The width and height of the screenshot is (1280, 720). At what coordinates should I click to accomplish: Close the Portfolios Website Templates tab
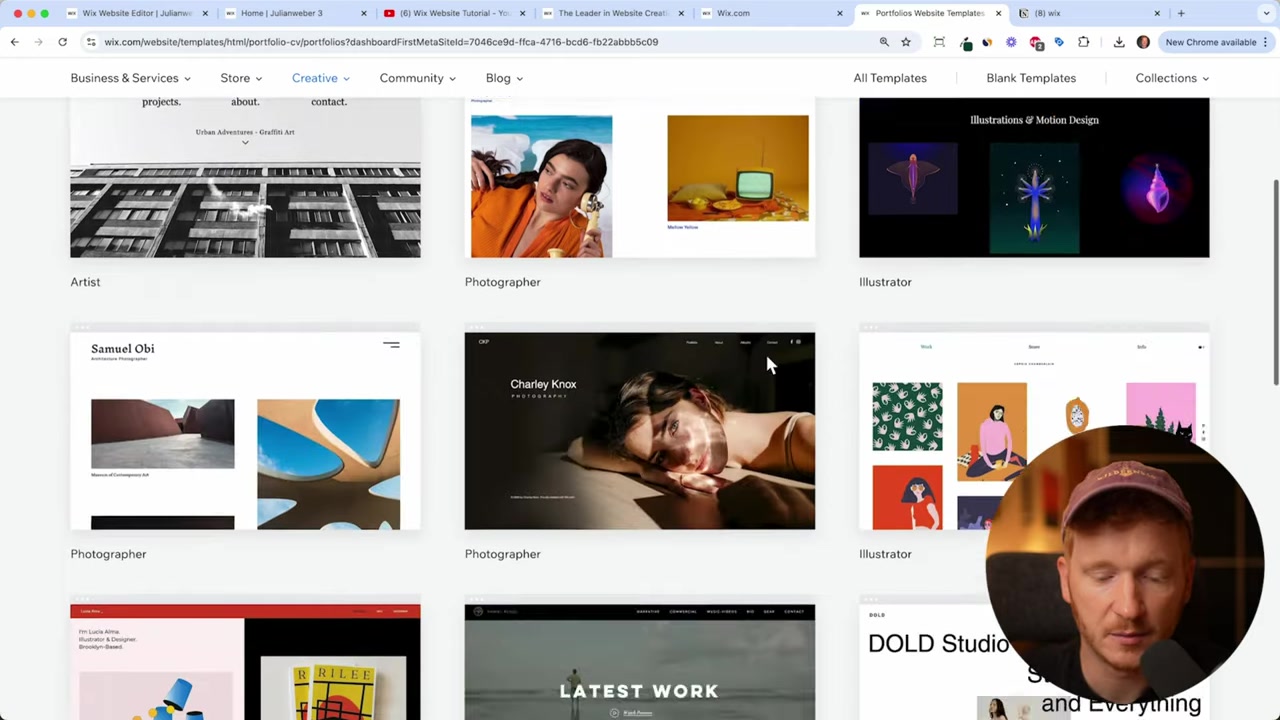pos(998,13)
